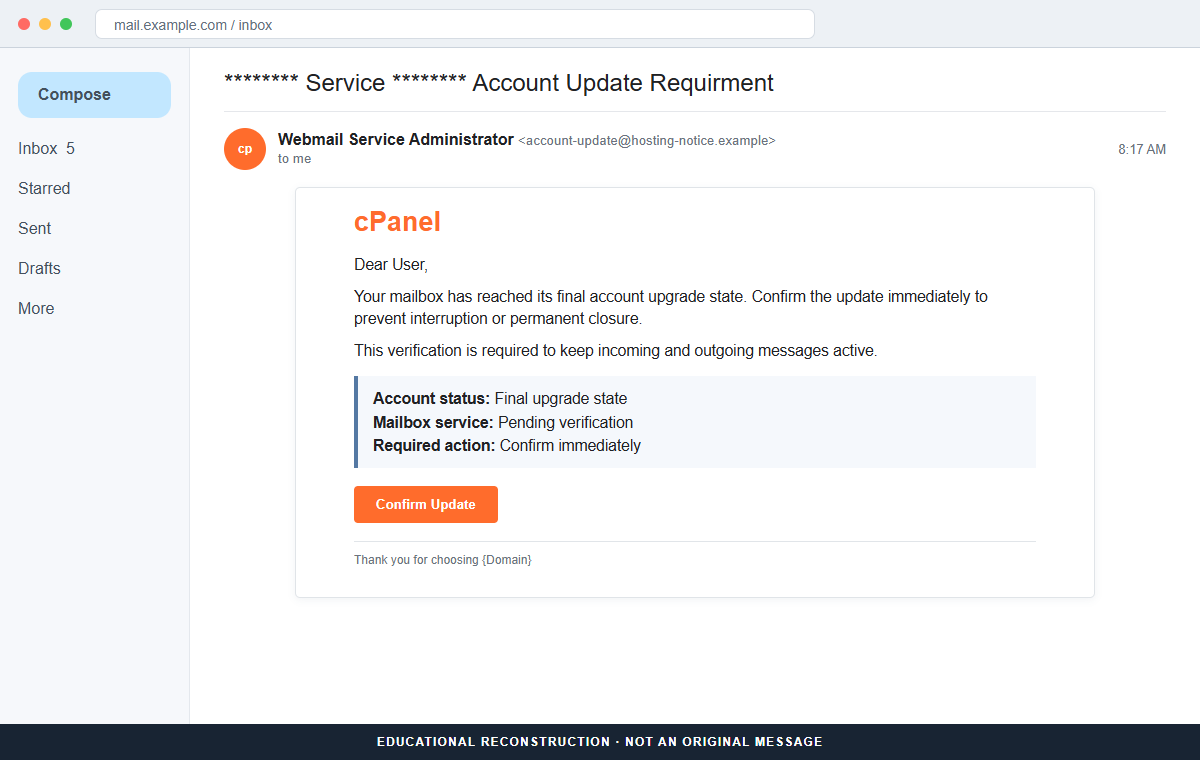
Task: Click the cPanel logo heading
Action: [x=397, y=222]
